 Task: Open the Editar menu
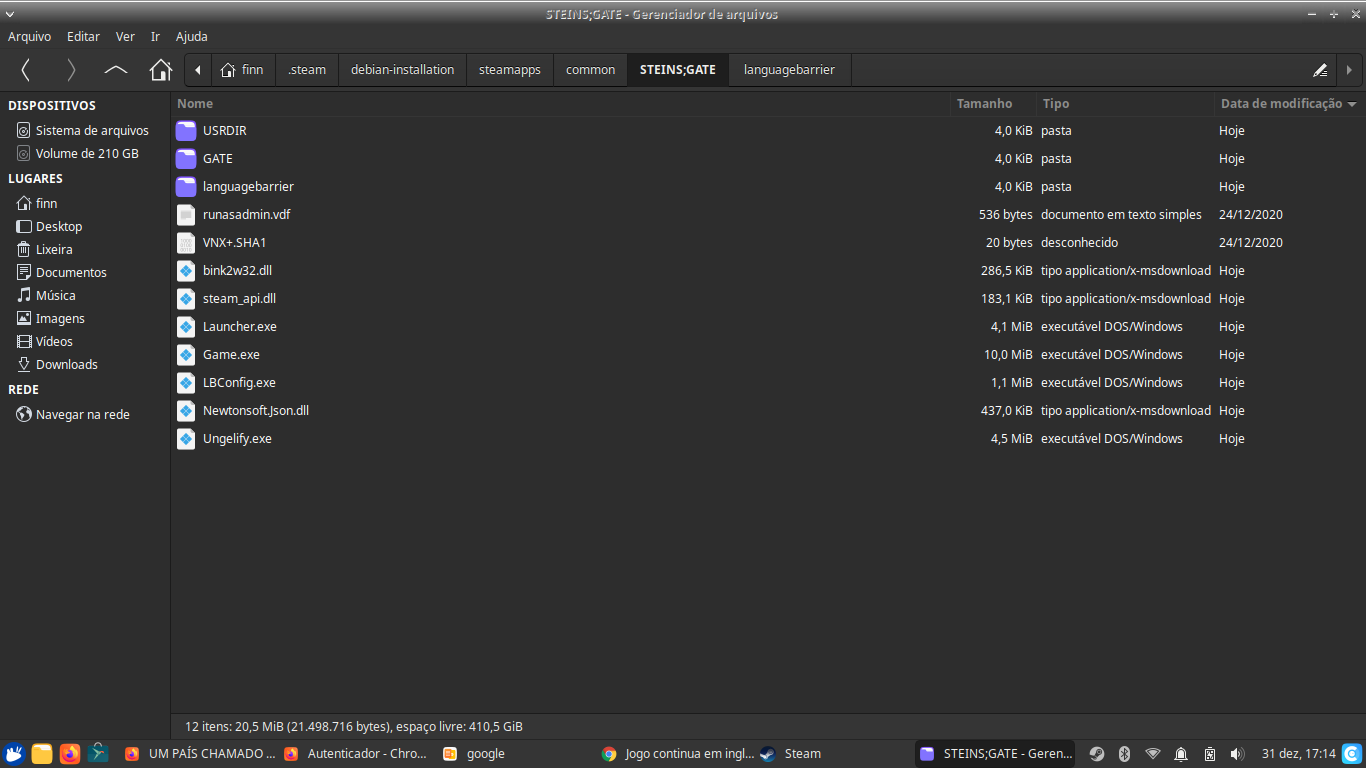coord(83,36)
